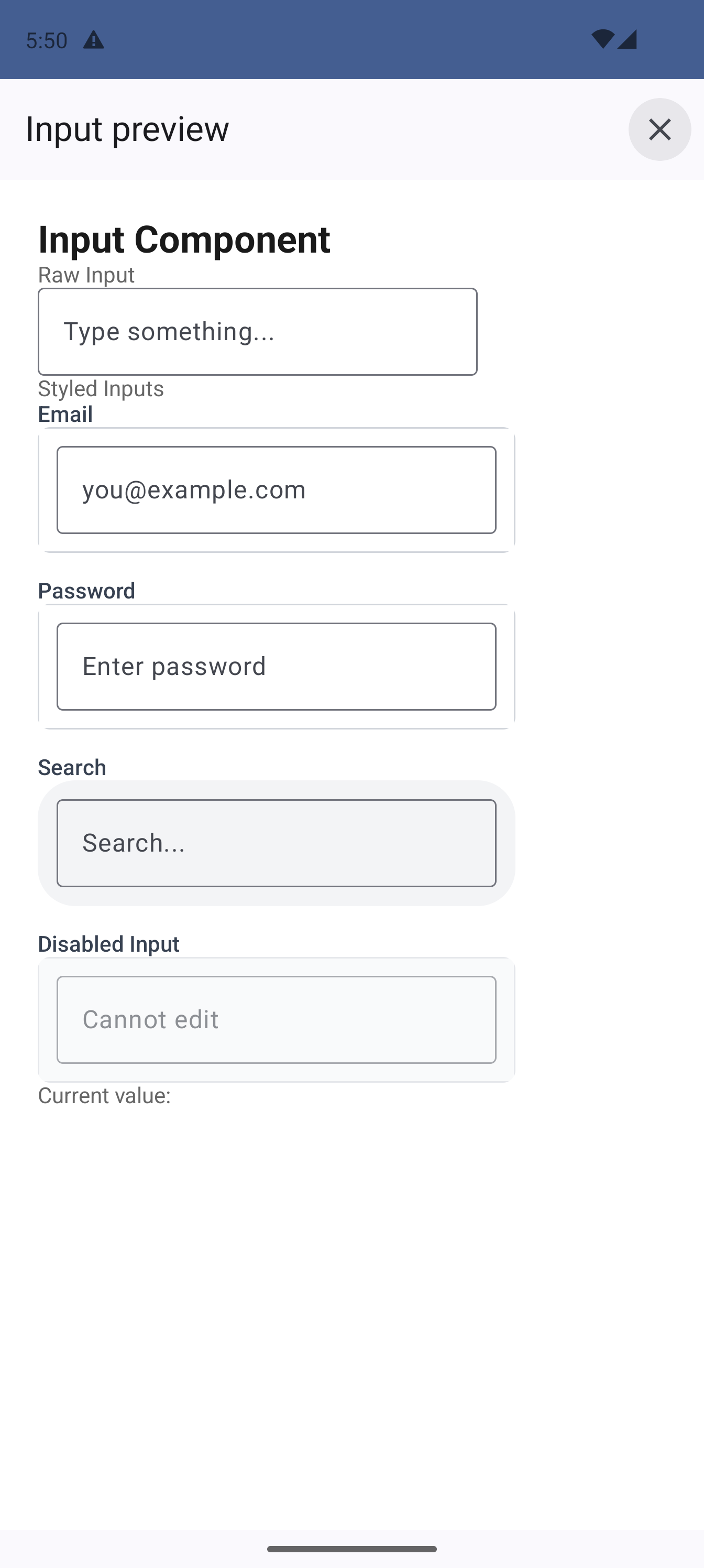Tap the 5:50 status bar clock
Screen dimensions: 704x1568
[46, 40]
